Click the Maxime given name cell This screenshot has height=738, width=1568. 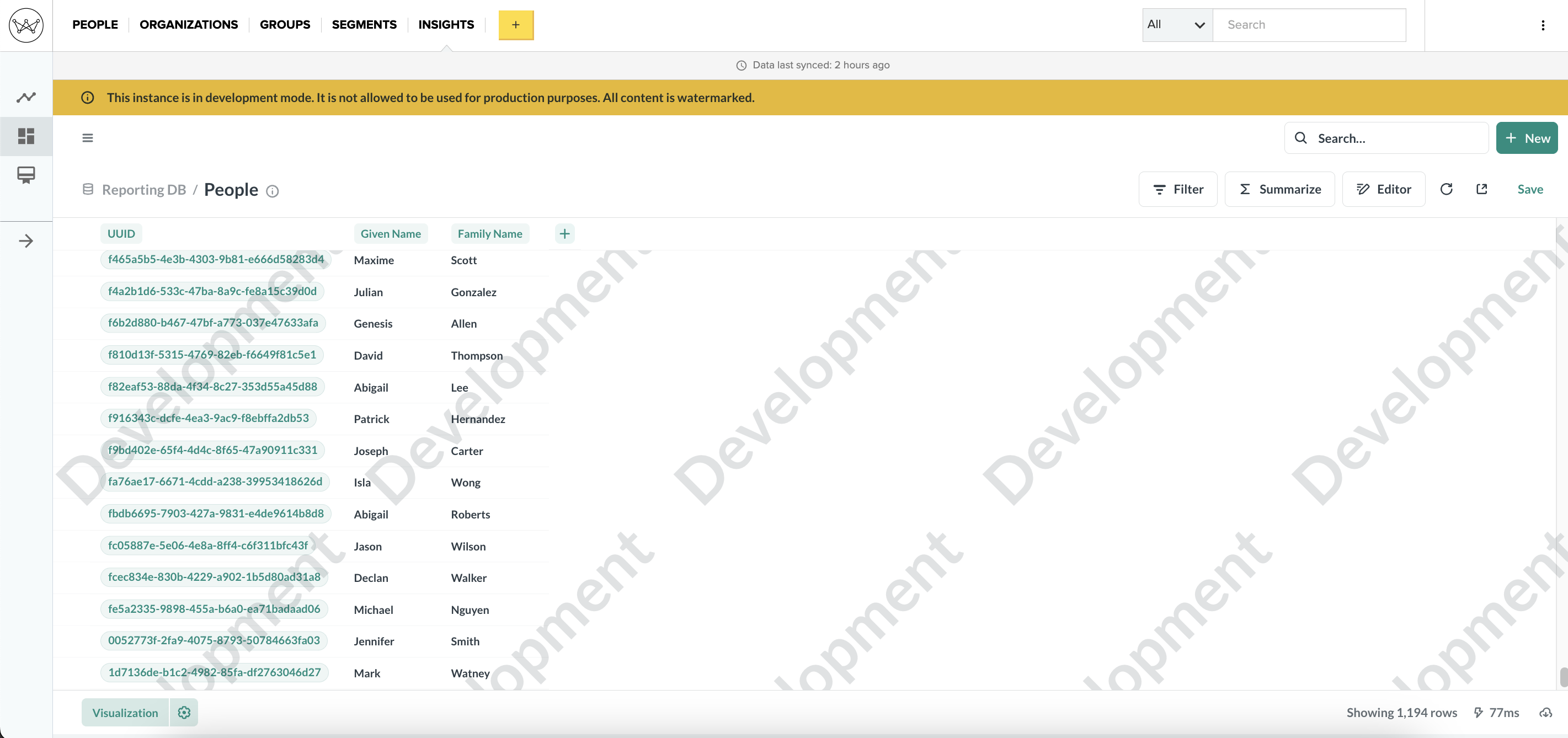tap(374, 260)
